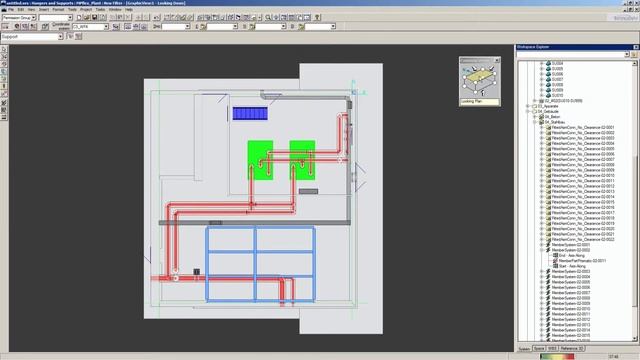The image size is (640, 360).
Task: Open the Help menu
Action: tap(129, 9)
